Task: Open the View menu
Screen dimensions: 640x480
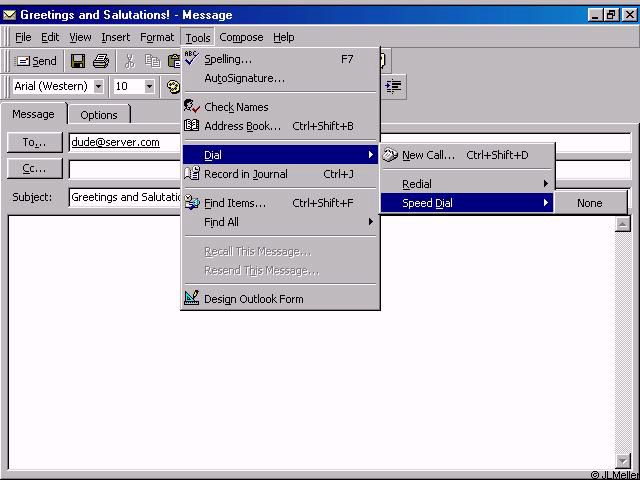Action: pyautogui.click(x=80, y=38)
